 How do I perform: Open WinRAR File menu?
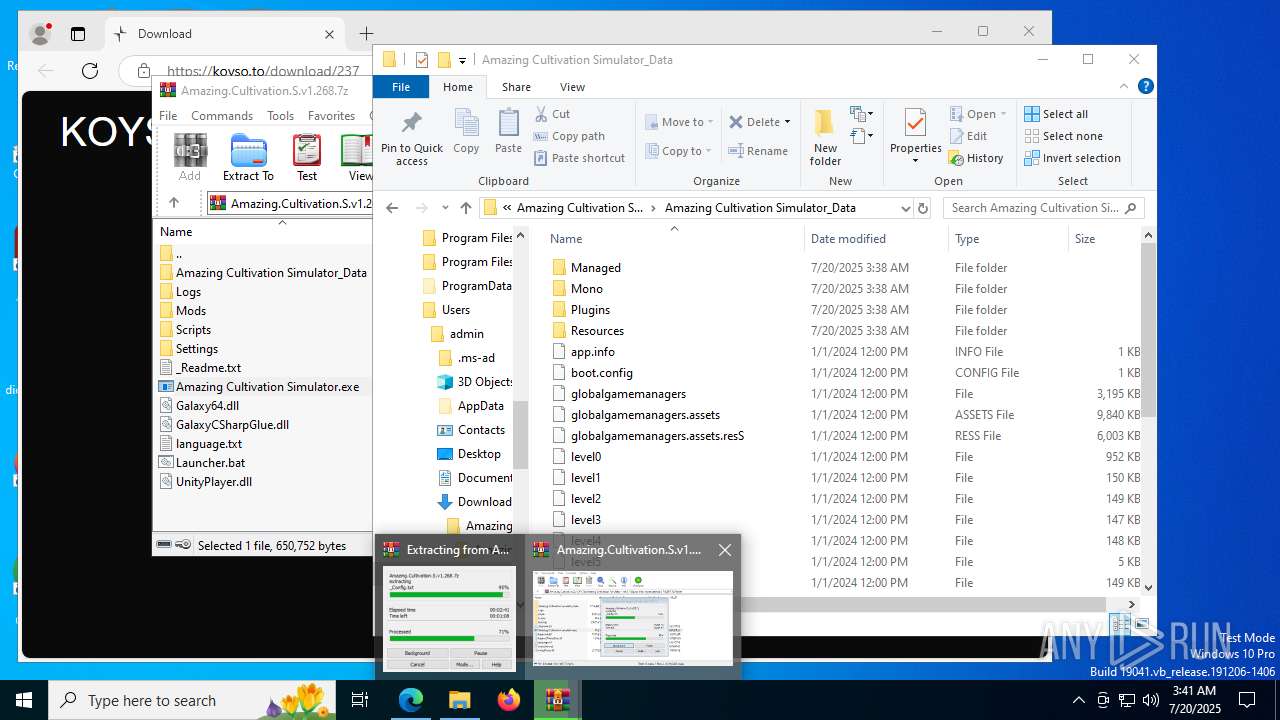168,116
